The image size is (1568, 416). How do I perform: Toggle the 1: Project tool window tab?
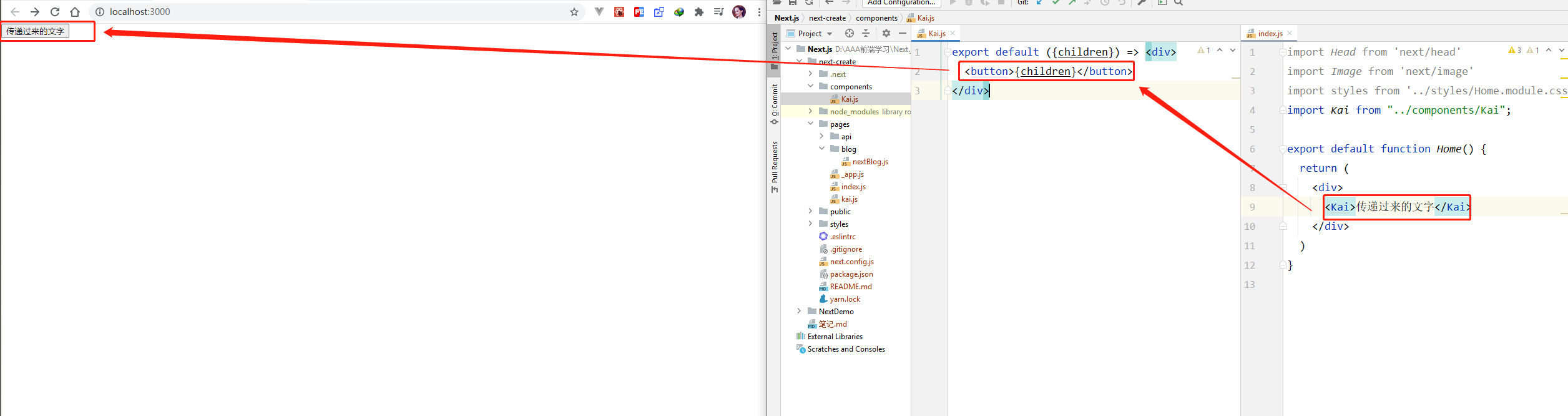[x=774, y=51]
